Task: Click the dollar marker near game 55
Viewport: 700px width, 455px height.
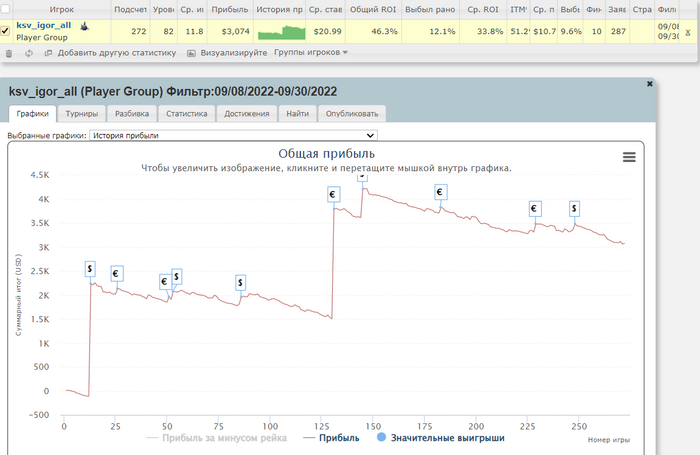Action: click(177, 277)
